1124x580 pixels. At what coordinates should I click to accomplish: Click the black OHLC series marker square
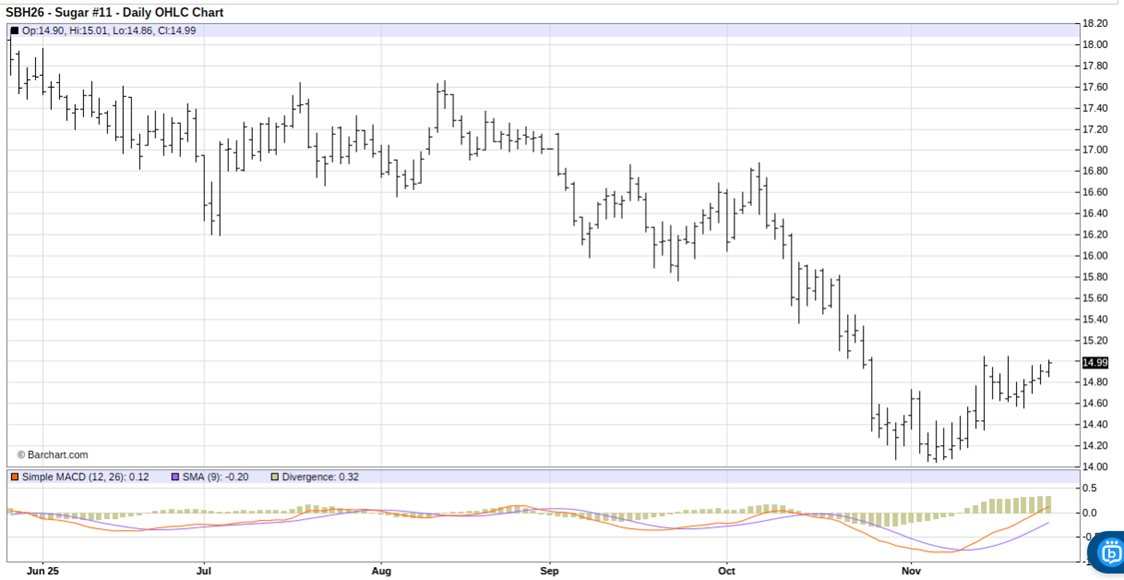point(14,31)
